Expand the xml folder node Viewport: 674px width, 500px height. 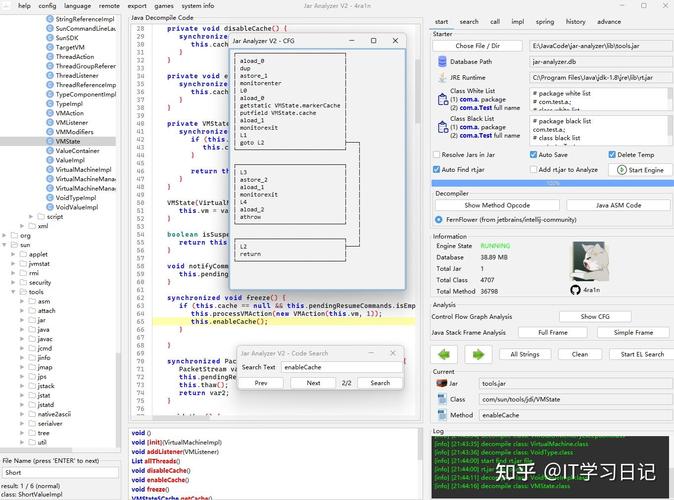(x=22, y=226)
